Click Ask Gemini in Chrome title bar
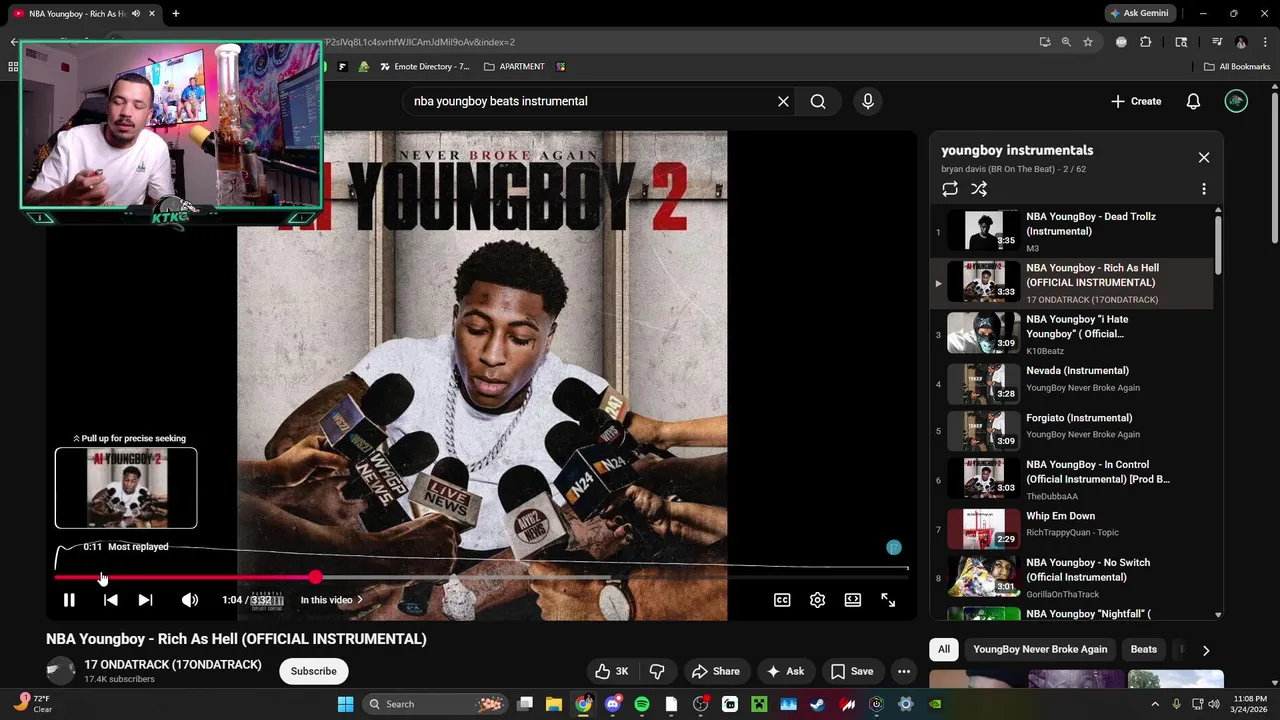This screenshot has height=720, width=1280. click(1140, 13)
